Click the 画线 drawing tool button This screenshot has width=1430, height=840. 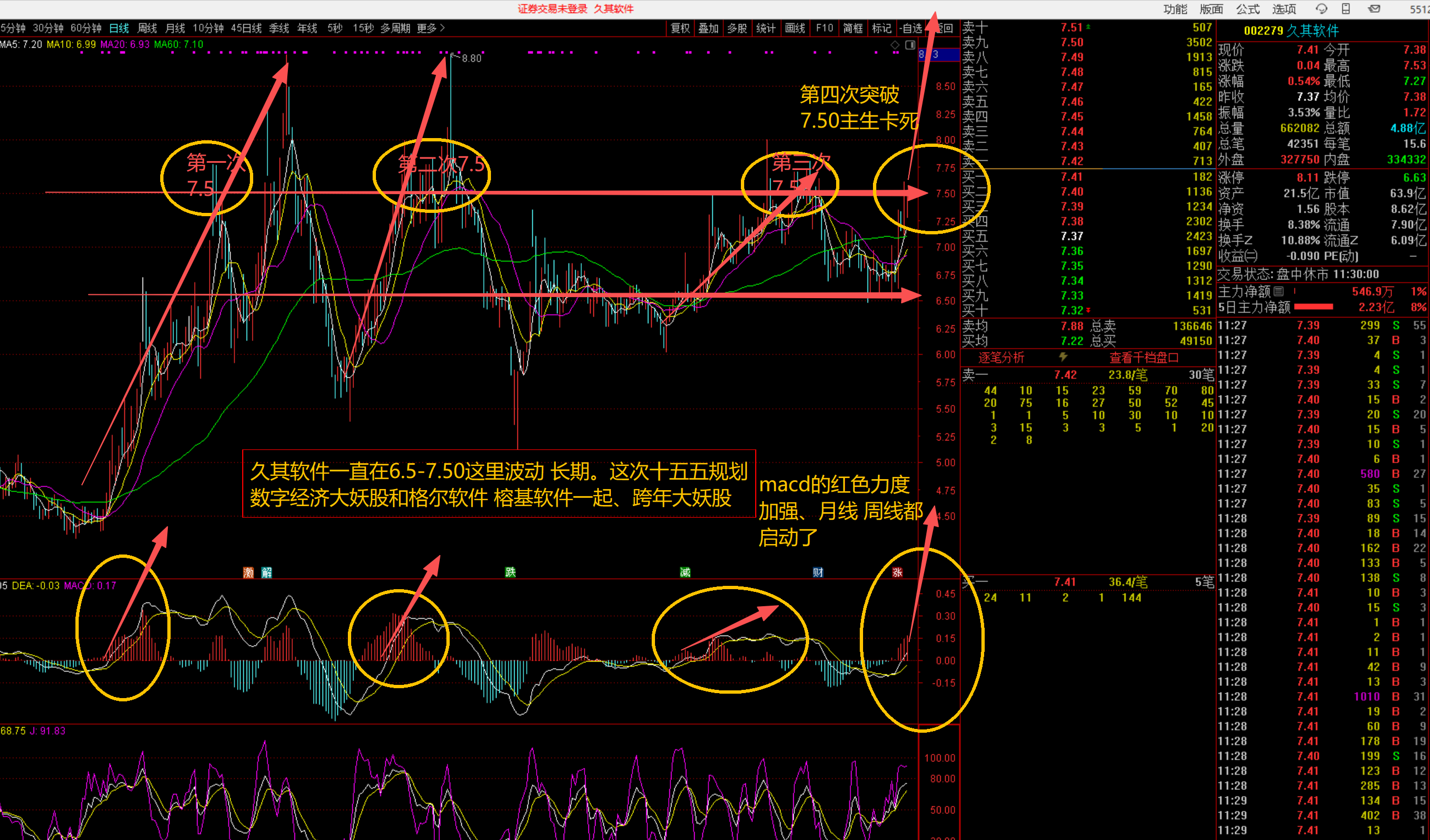click(x=794, y=28)
